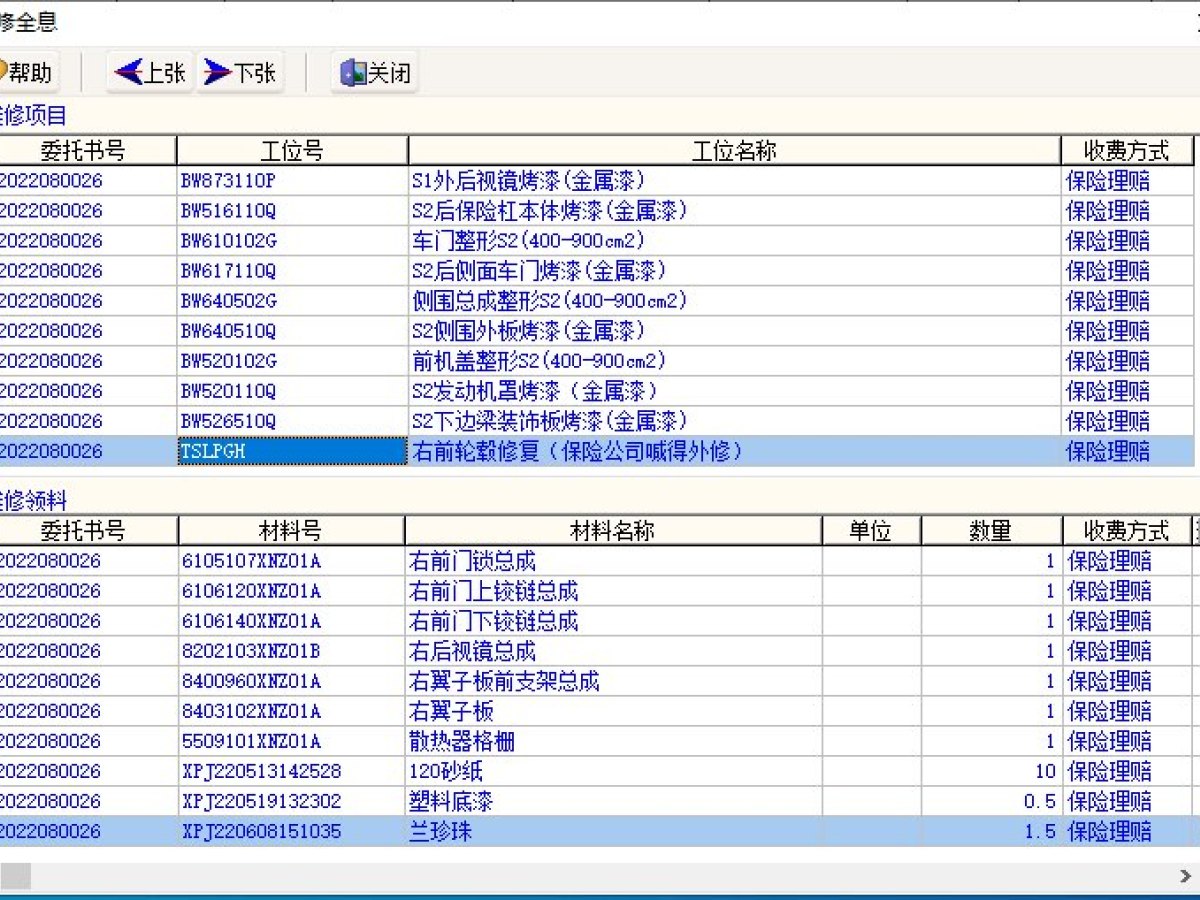
Task: Select material number 5509101XNZ01A
Action: pos(252,741)
